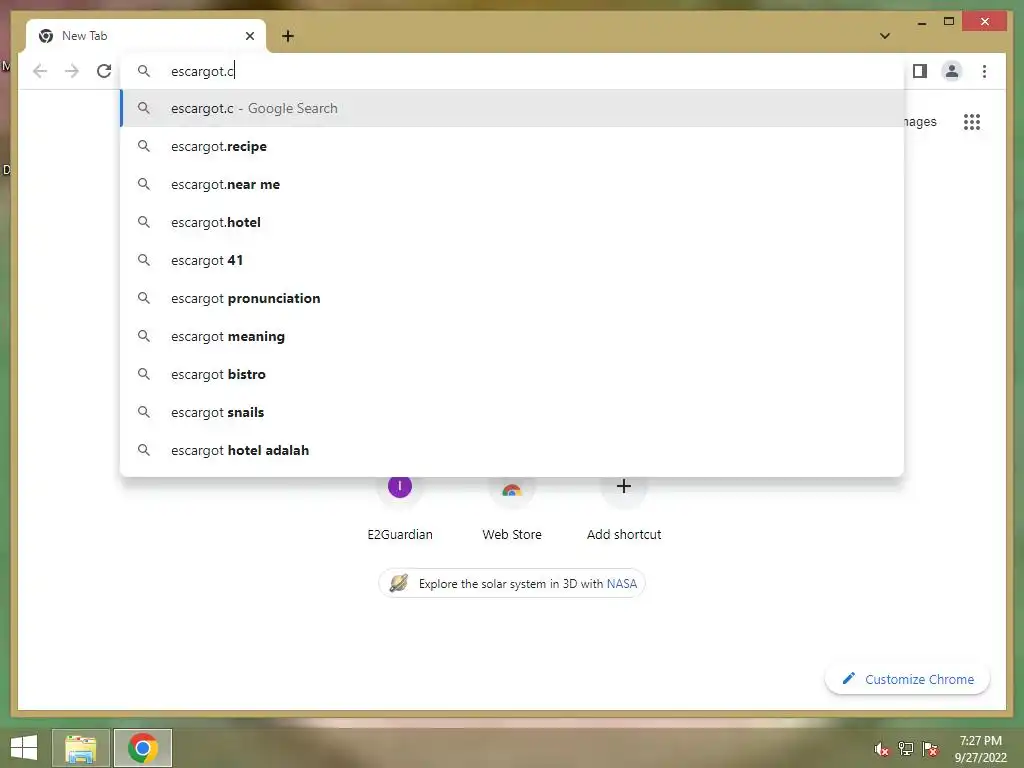This screenshot has width=1024, height=768.
Task: Click the Action Center flag tray icon
Action: click(930, 749)
